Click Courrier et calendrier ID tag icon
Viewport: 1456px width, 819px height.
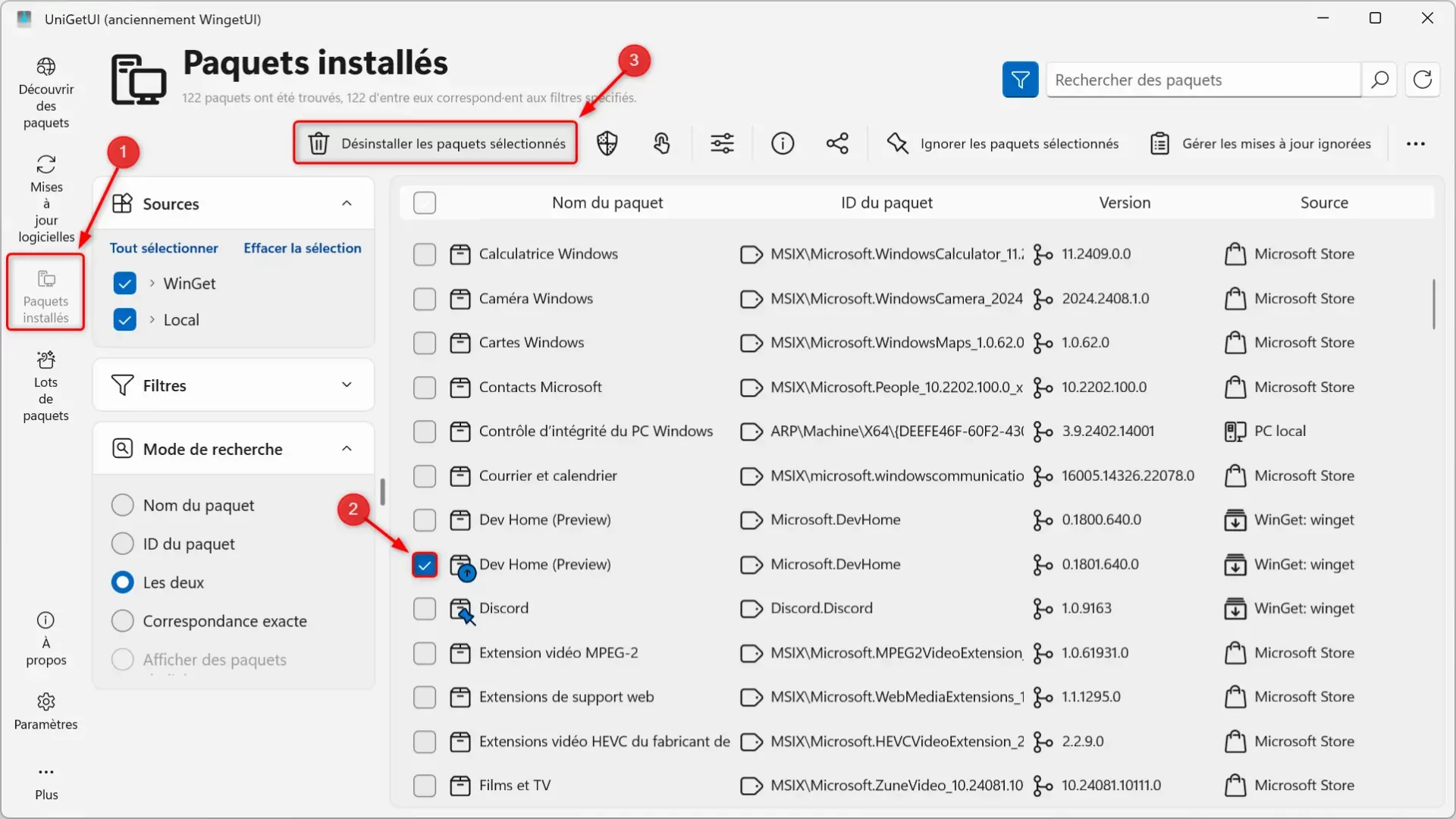tap(751, 476)
